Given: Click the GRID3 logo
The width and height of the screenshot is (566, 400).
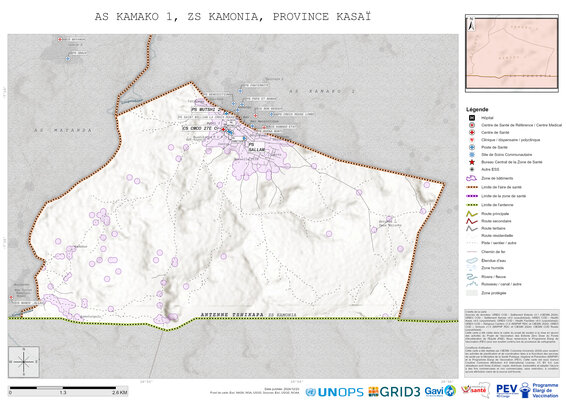Looking at the screenshot, I should (x=394, y=392).
